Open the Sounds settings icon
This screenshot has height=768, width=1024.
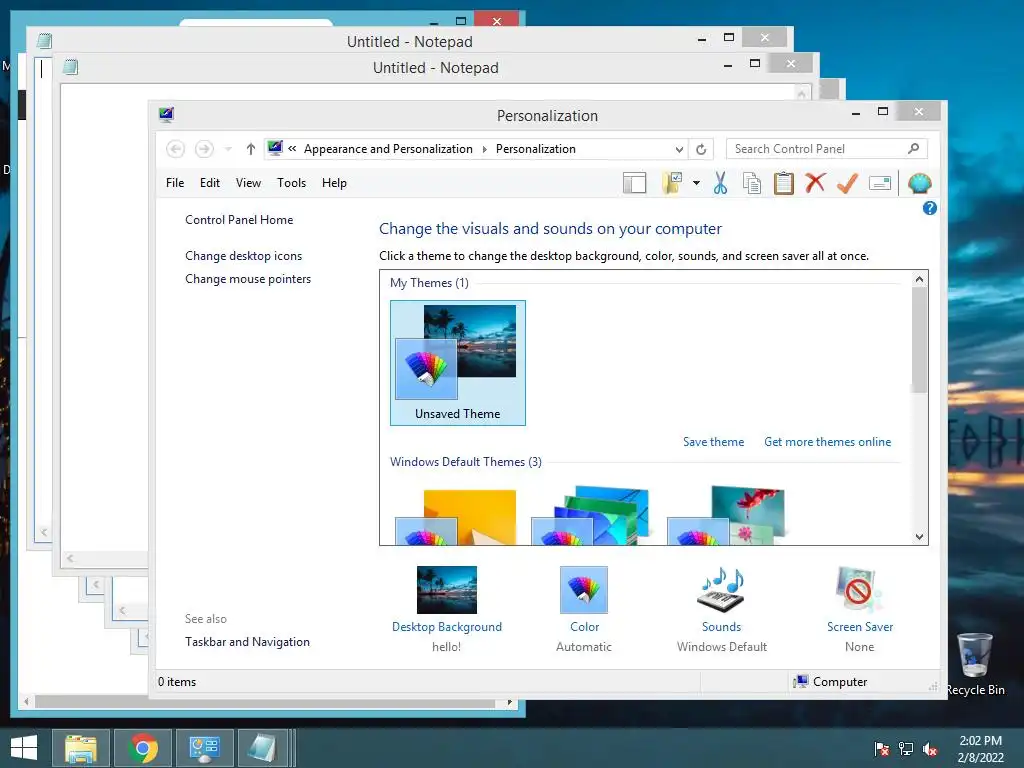click(x=721, y=590)
